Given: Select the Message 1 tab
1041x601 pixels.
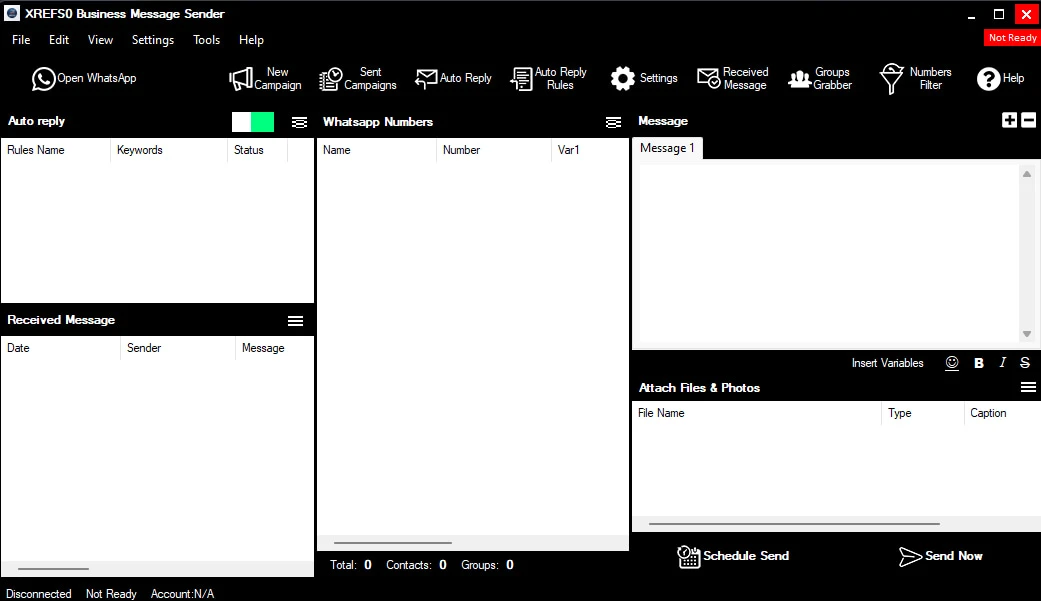Looking at the screenshot, I should click(667, 148).
